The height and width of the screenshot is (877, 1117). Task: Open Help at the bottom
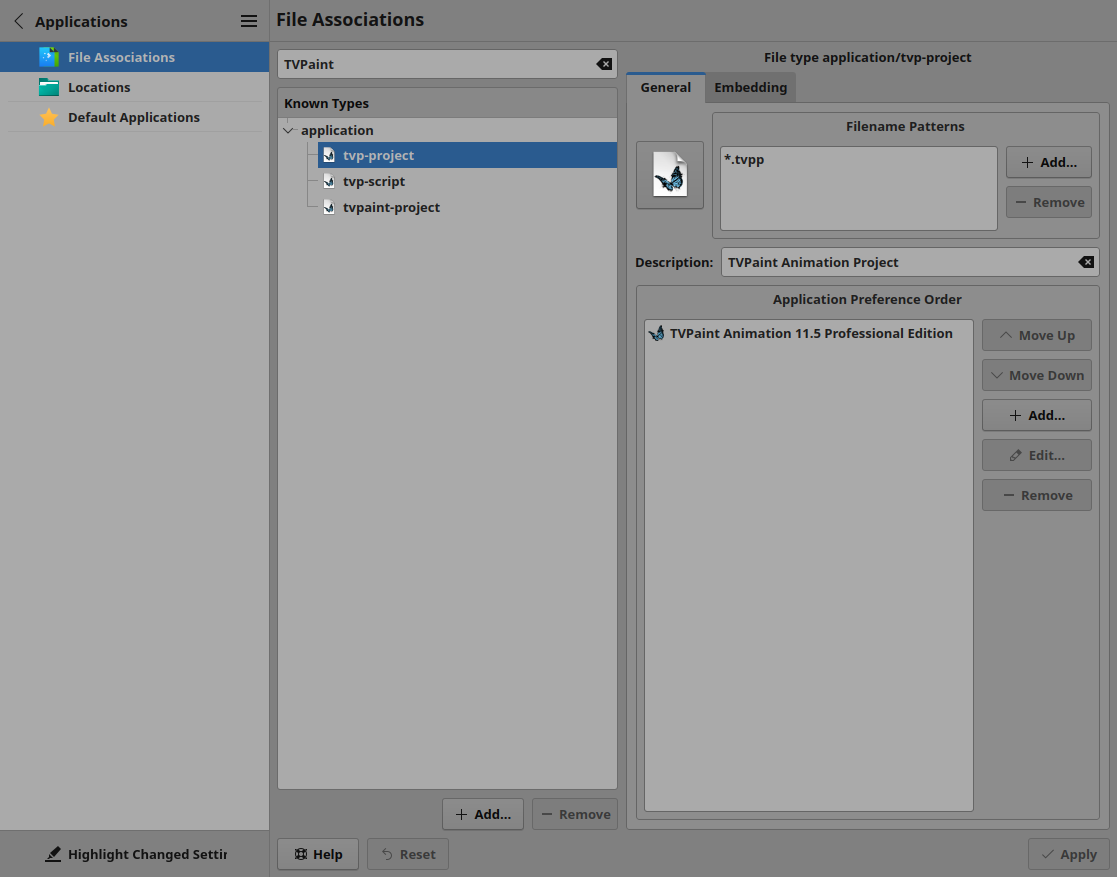click(318, 854)
